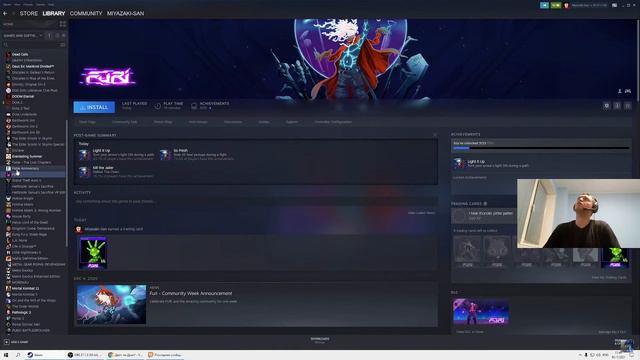Toggle the ready to play filter
The width and height of the screenshot is (640, 360).
[x=64, y=36]
